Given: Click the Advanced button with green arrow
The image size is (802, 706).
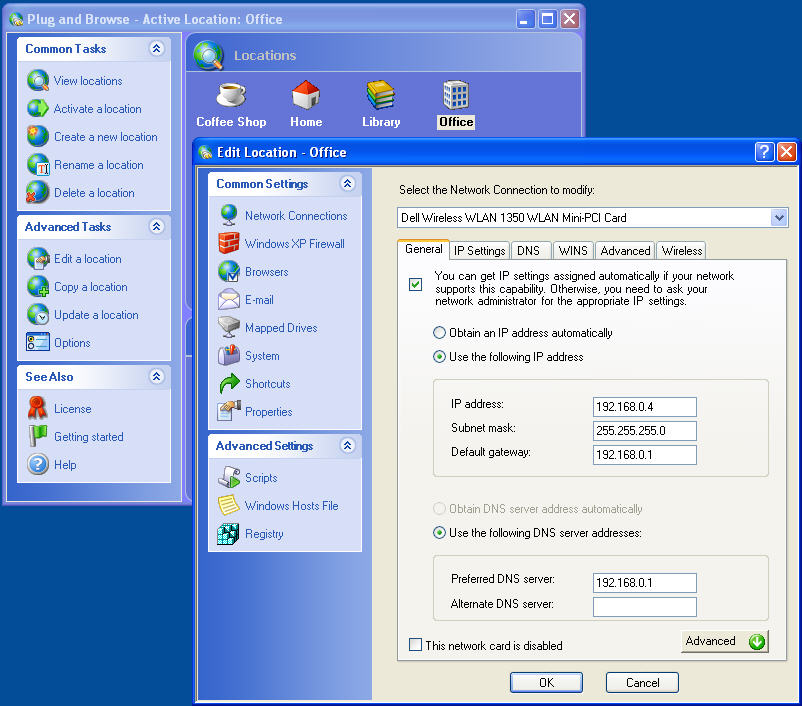Looking at the screenshot, I should 725,641.
